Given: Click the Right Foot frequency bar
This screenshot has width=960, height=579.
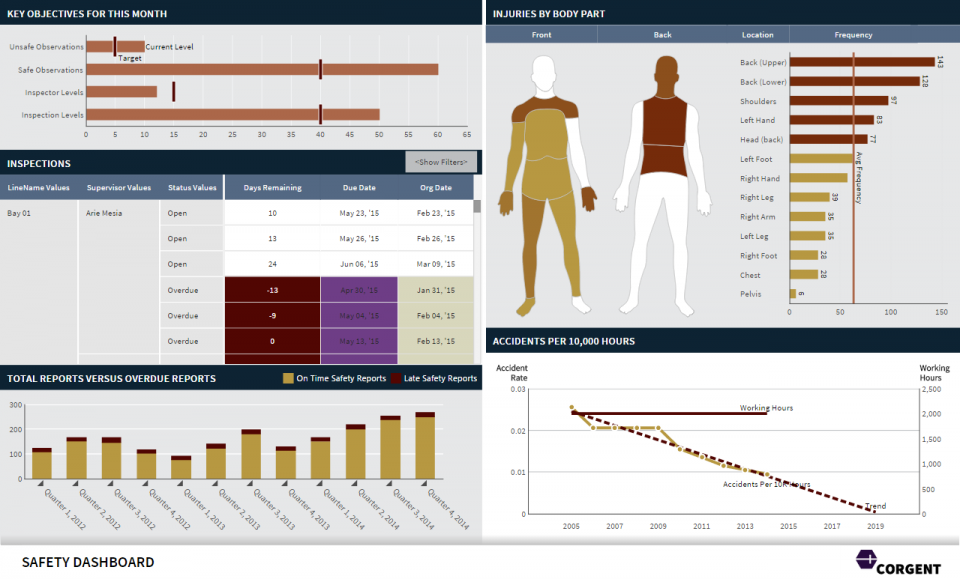Looking at the screenshot, I should 804,255.
